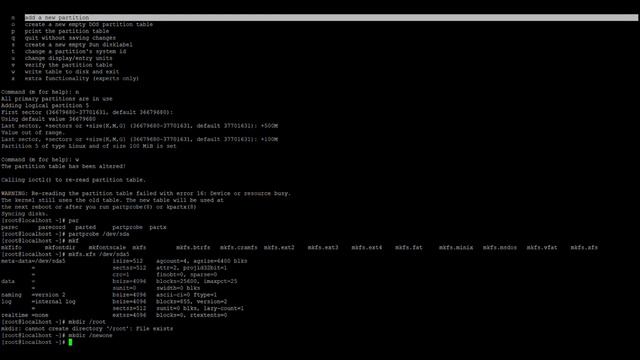Select 'mkfs.ext4' in the completion row

(x=367, y=247)
